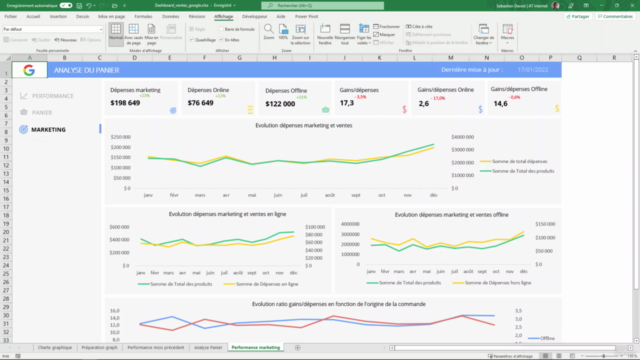Click the PERFORMANCE chart icon in sidebar
Viewport: 640px width, 360px height.
coord(24,96)
